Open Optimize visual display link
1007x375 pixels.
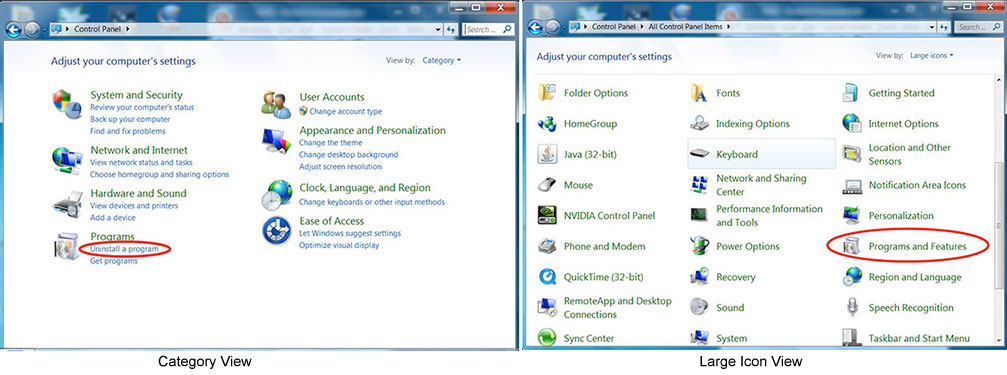tap(339, 245)
